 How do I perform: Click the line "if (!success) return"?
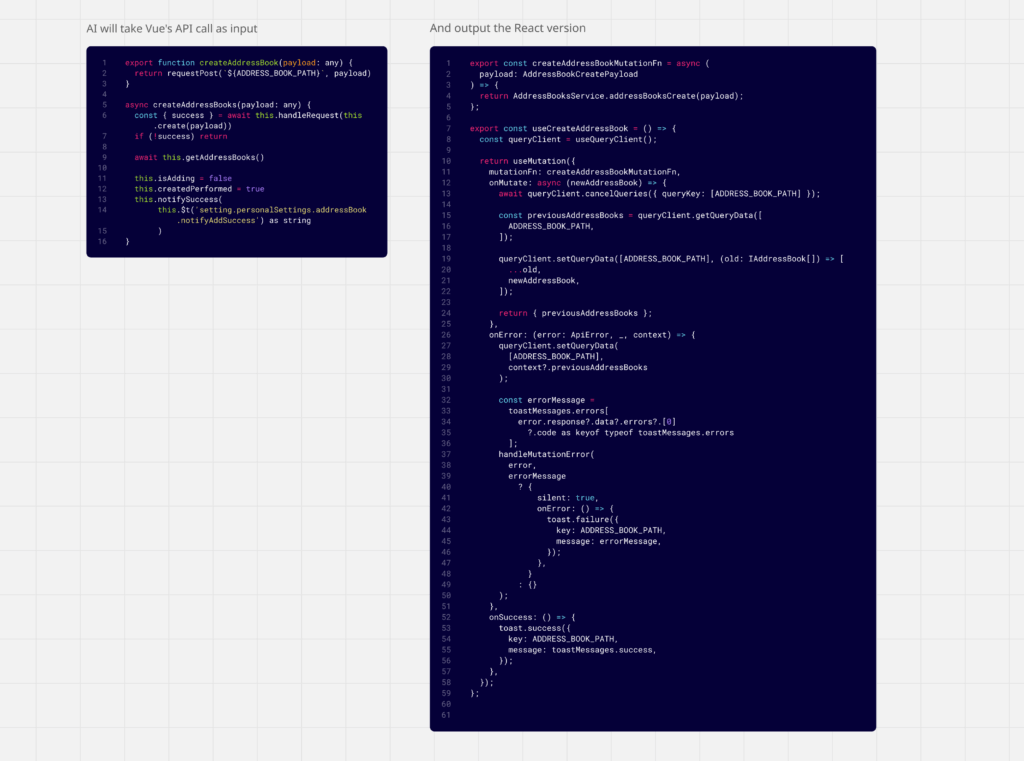click(x=181, y=136)
